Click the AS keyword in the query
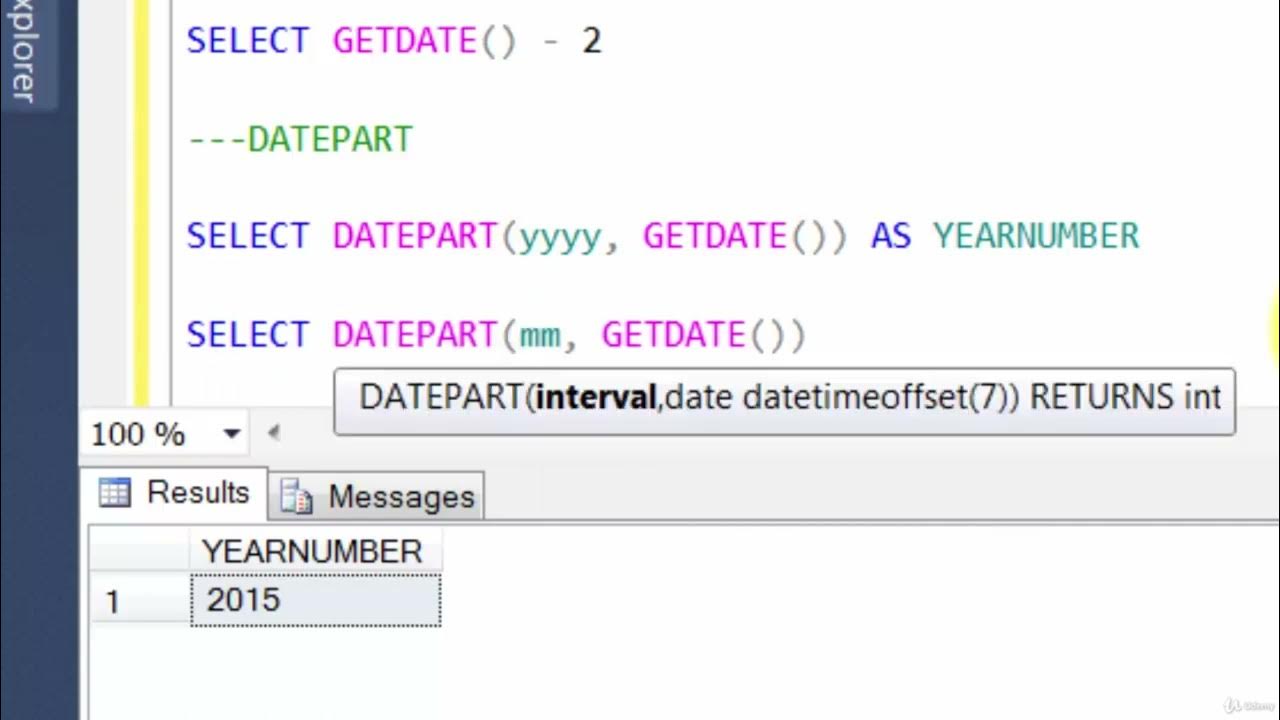The height and width of the screenshot is (720, 1280). tap(891, 236)
